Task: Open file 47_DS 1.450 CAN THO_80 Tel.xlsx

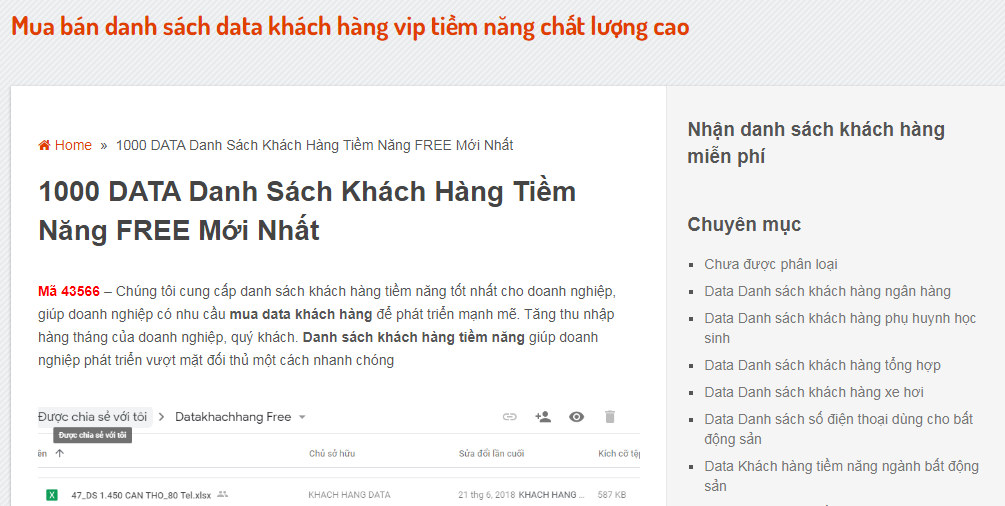Action: pos(141,494)
